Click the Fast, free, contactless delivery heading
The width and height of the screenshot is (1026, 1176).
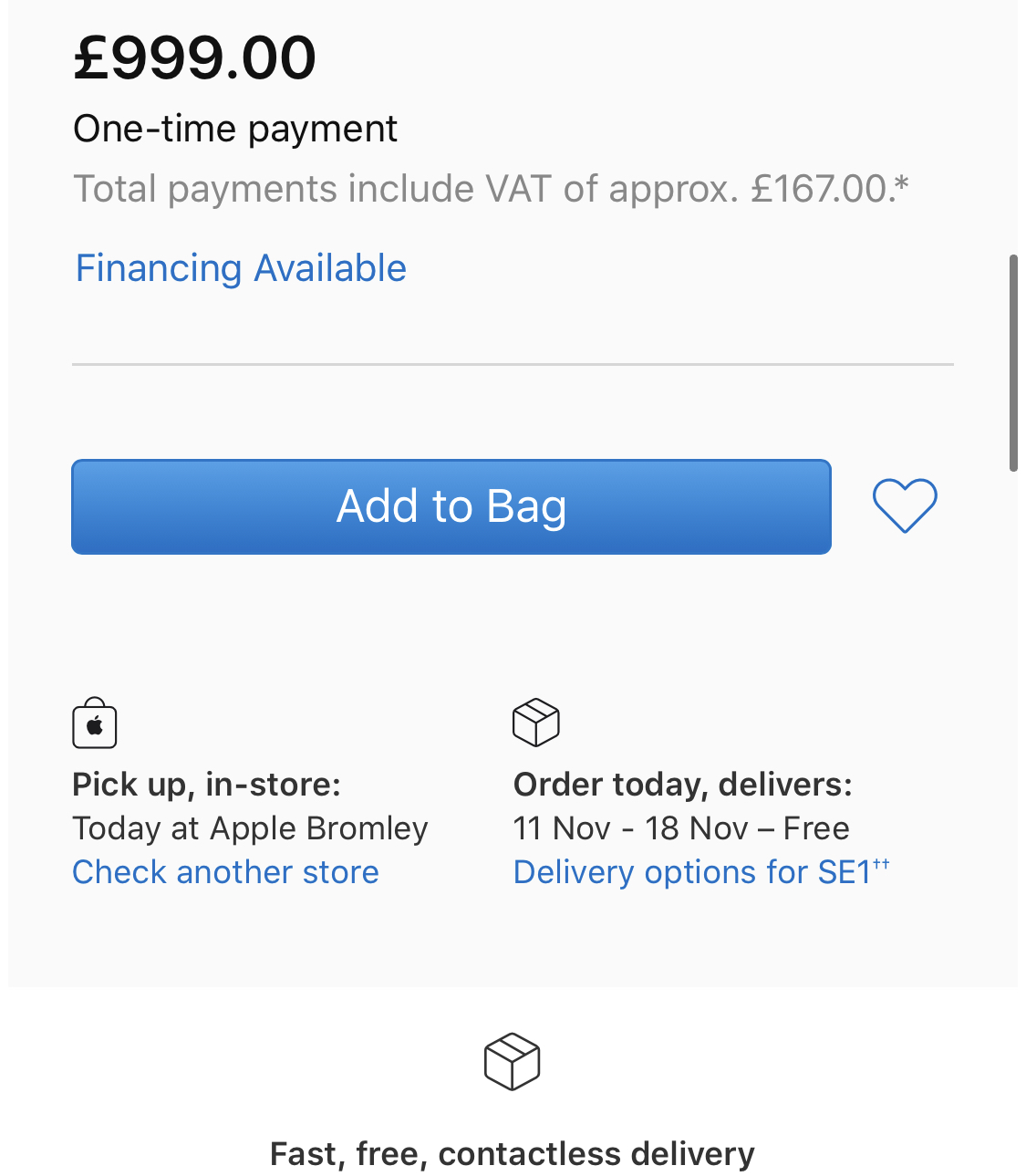512,1154
